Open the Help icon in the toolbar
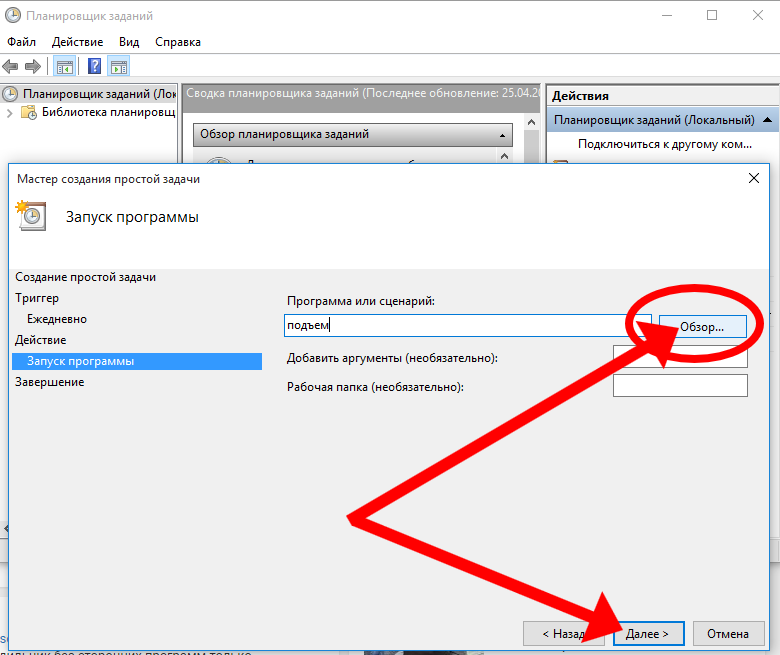Image resolution: width=780 pixels, height=655 pixels. coord(94,67)
